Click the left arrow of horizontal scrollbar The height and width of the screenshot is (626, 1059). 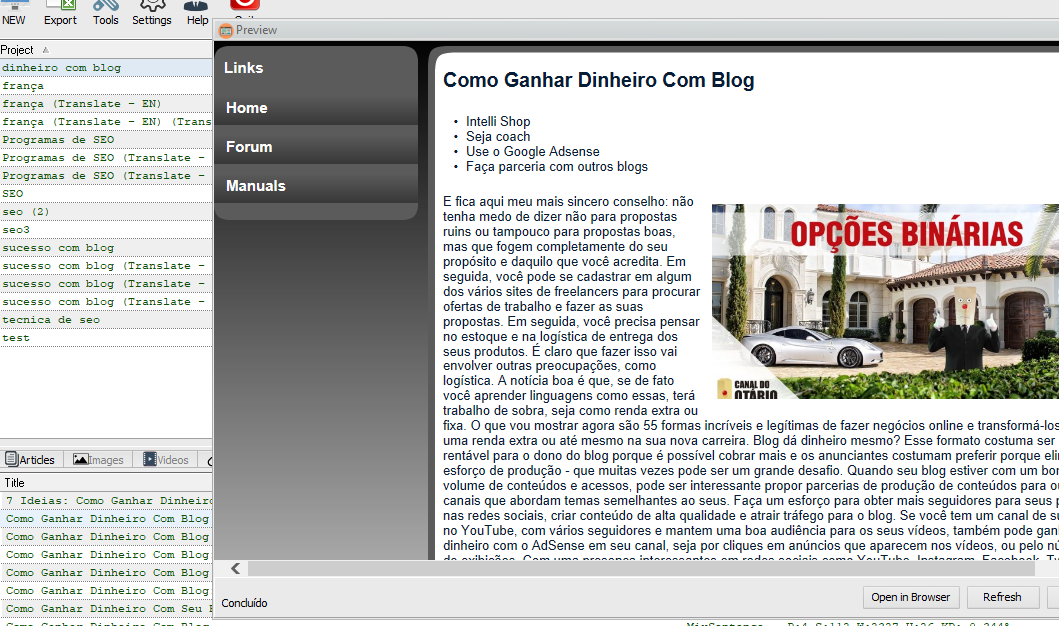[235, 569]
